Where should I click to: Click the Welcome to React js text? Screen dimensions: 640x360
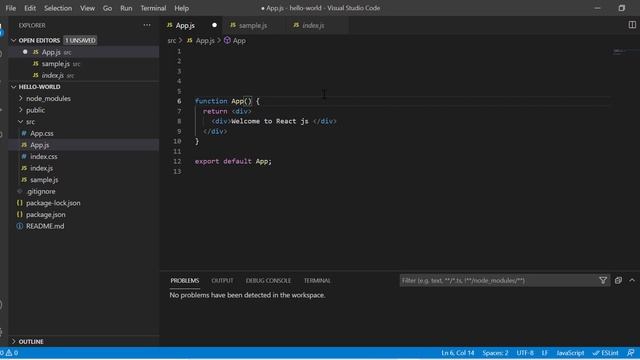click(x=270, y=121)
